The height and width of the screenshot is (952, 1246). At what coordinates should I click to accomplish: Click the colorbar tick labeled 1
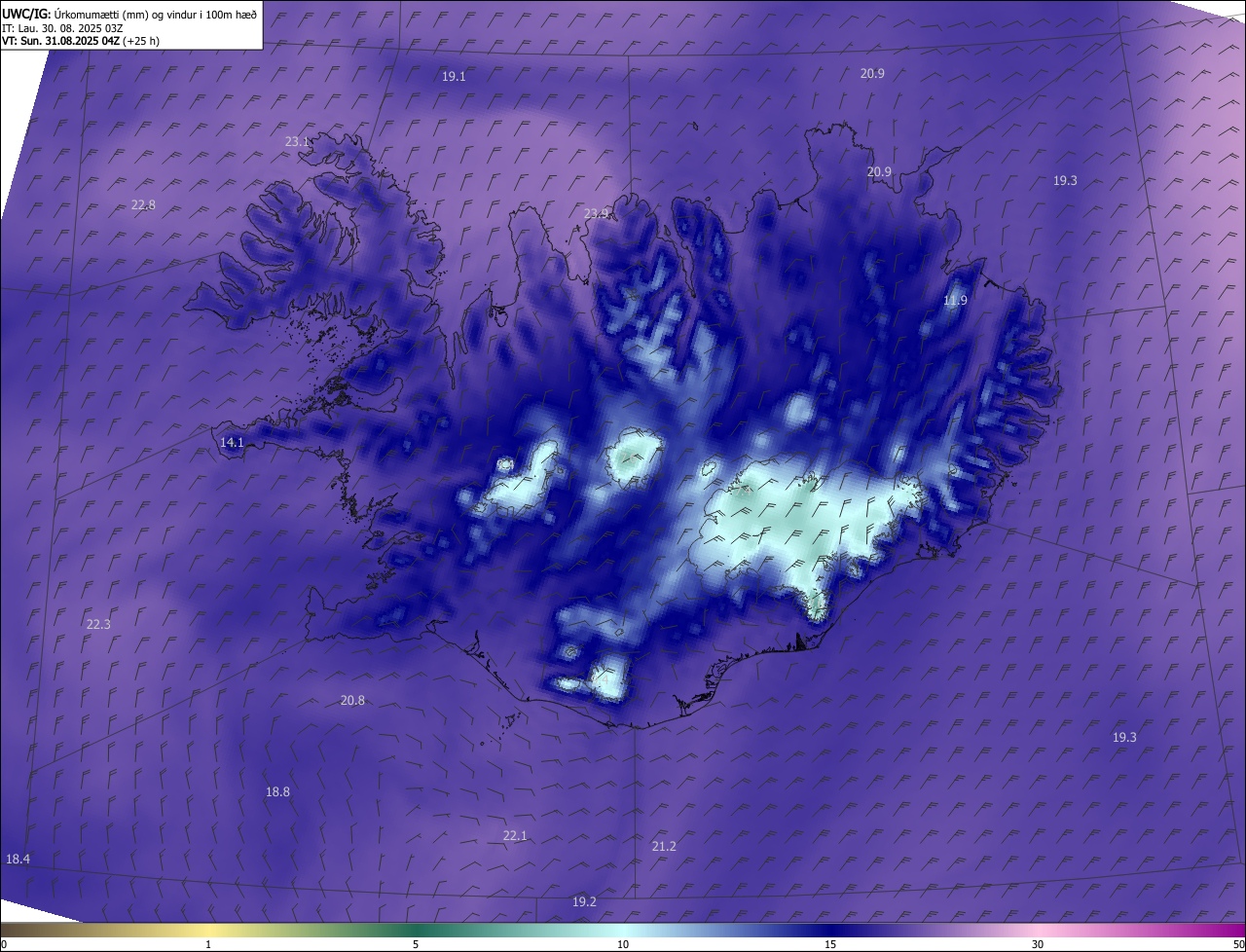point(208,945)
